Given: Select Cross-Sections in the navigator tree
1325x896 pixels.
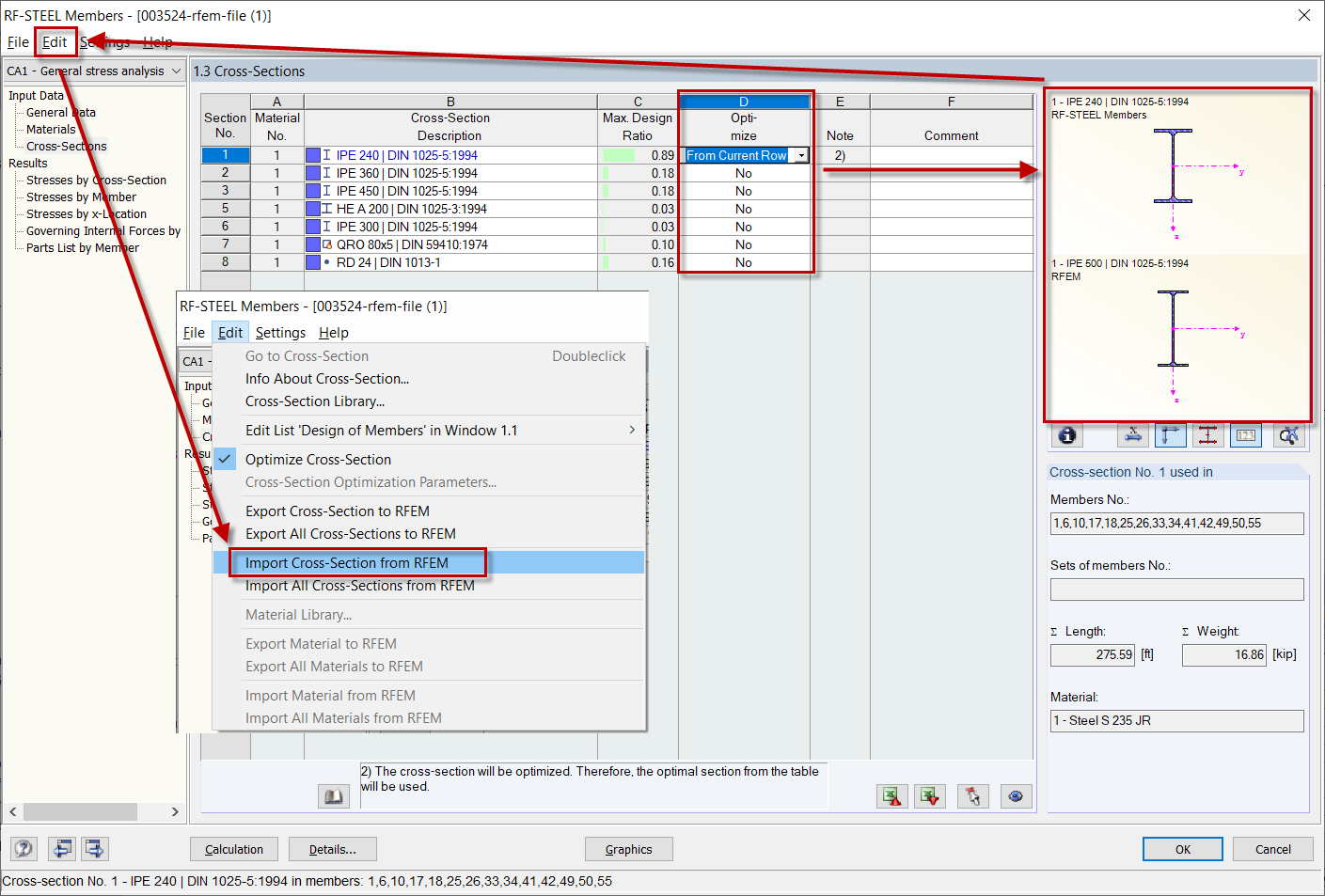Looking at the screenshot, I should pyautogui.click(x=67, y=147).
